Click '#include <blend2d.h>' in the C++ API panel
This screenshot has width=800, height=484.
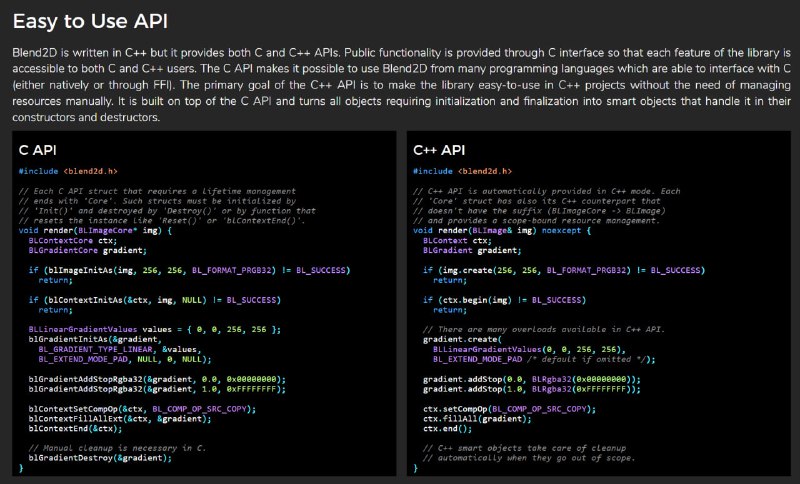(463, 171)
